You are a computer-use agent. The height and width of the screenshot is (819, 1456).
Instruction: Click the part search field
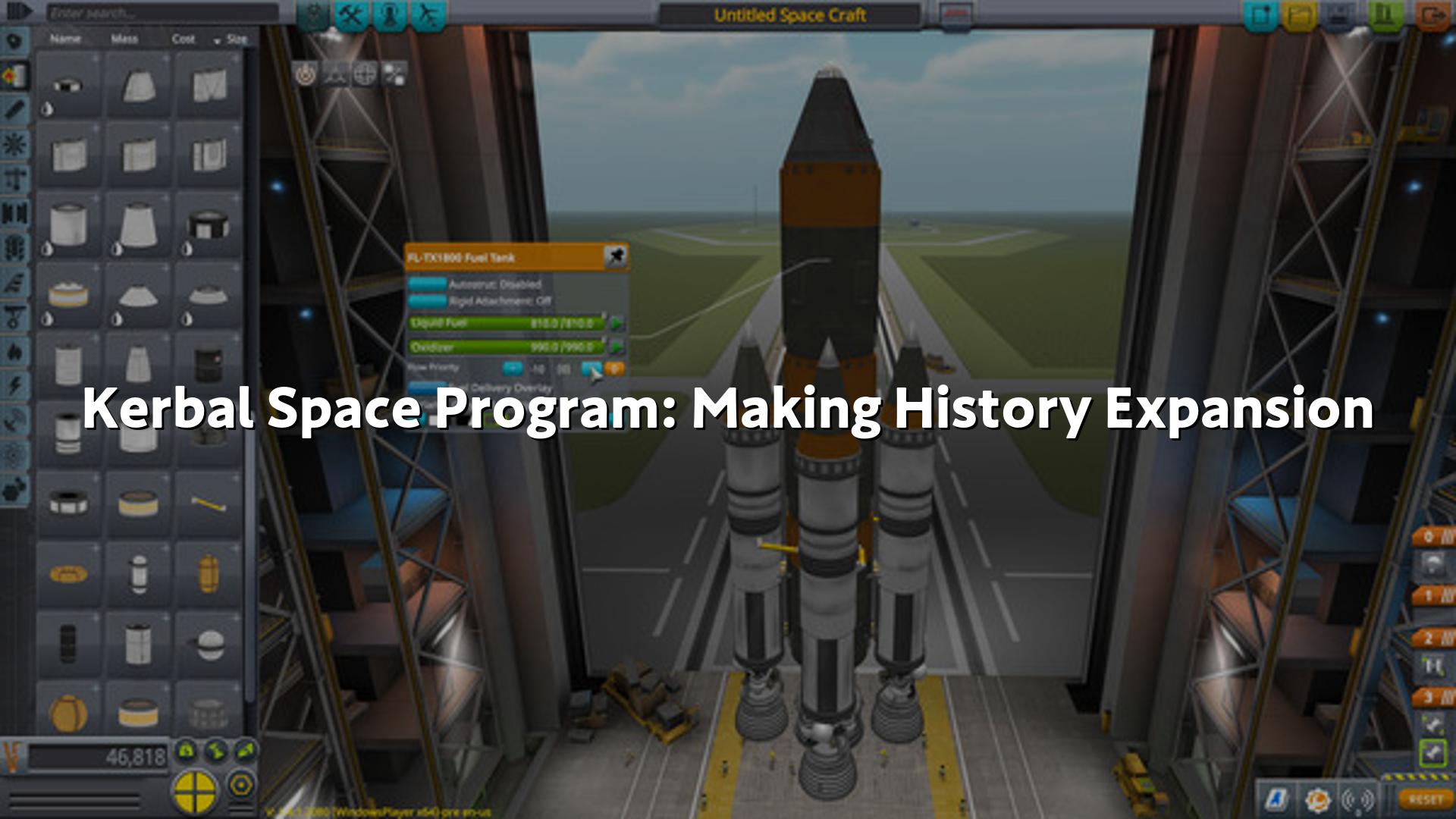click(162, 13)
